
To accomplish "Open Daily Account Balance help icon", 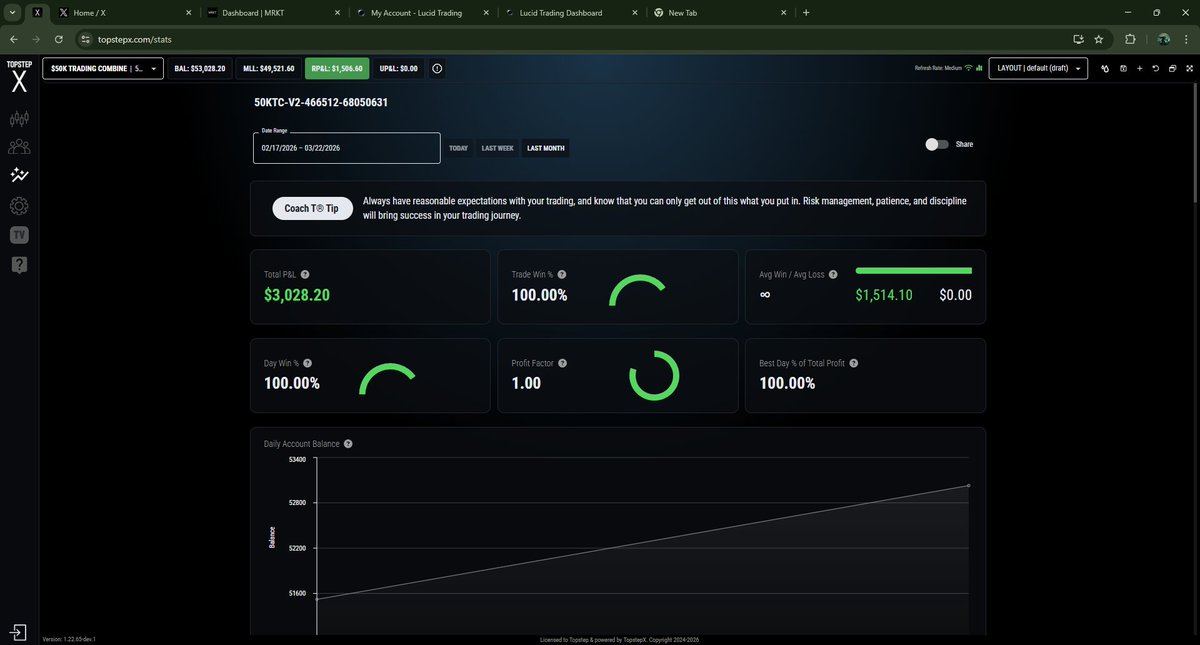I will point(348,443).
